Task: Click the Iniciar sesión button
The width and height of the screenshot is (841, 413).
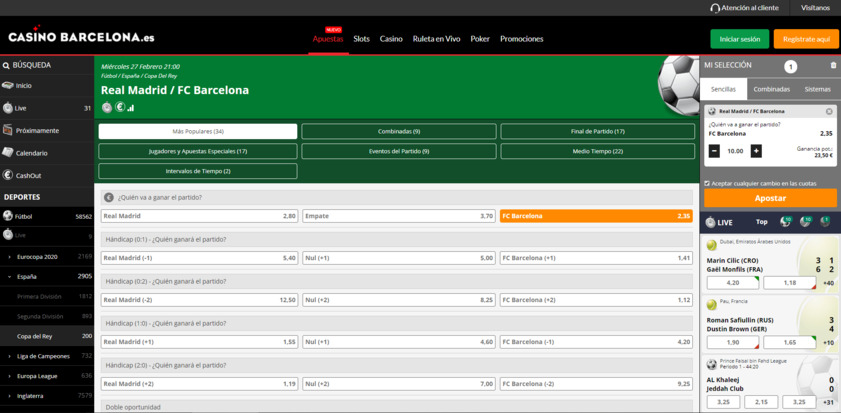Action: click(x=740, y=39)
